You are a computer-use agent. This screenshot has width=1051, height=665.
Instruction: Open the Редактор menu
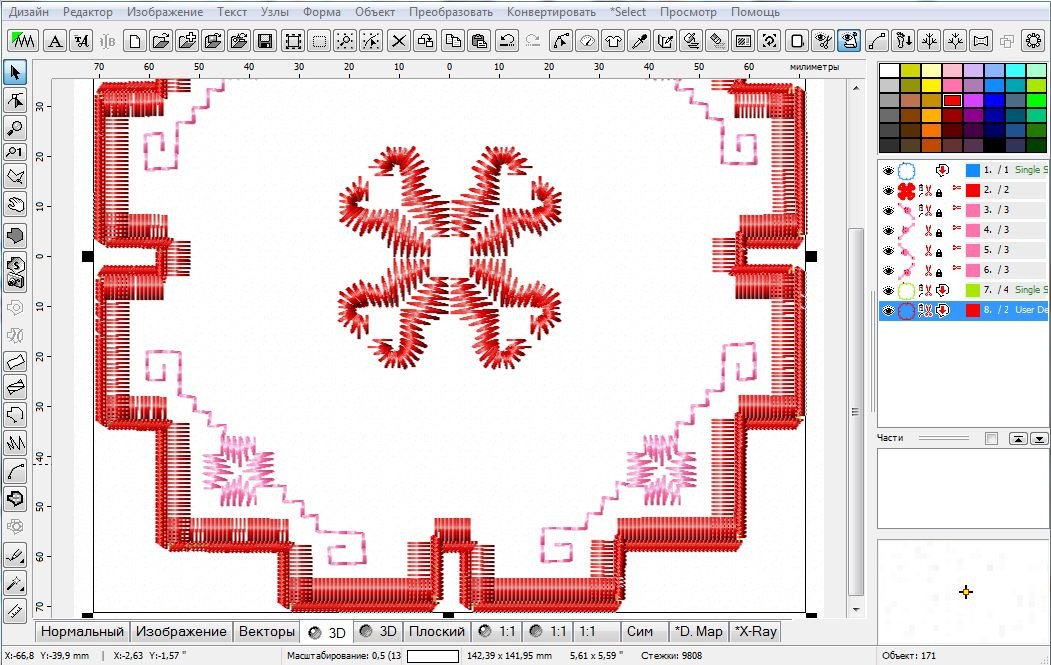click(x=88, y=12)
